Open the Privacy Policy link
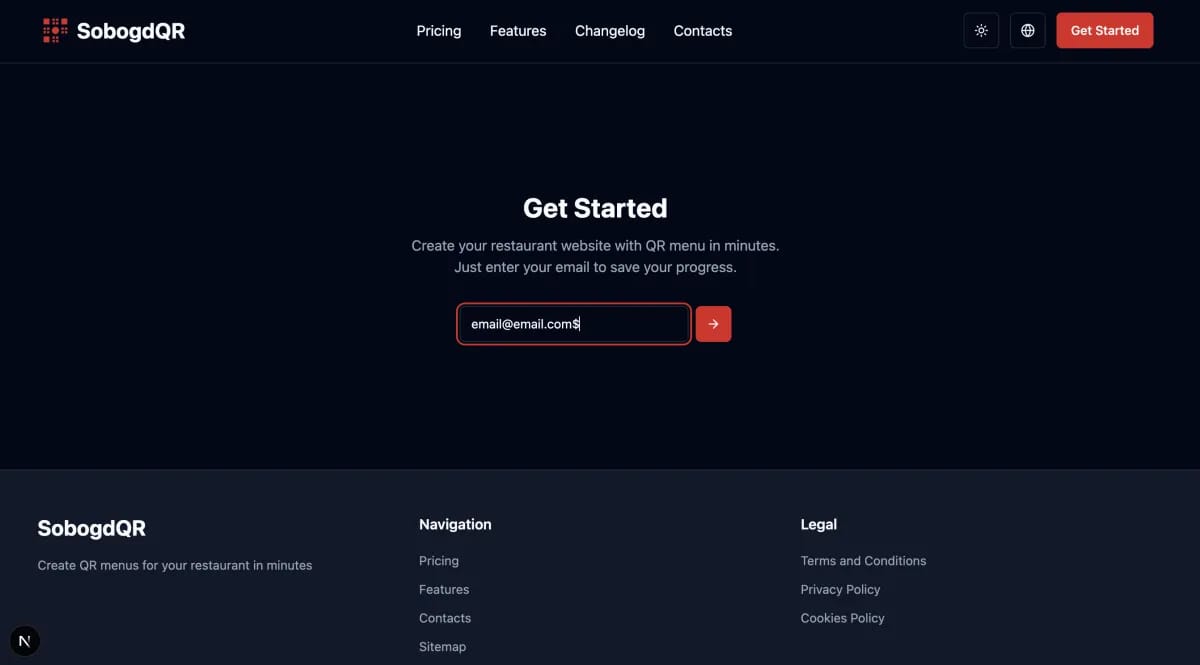 [x=840, y=589]
